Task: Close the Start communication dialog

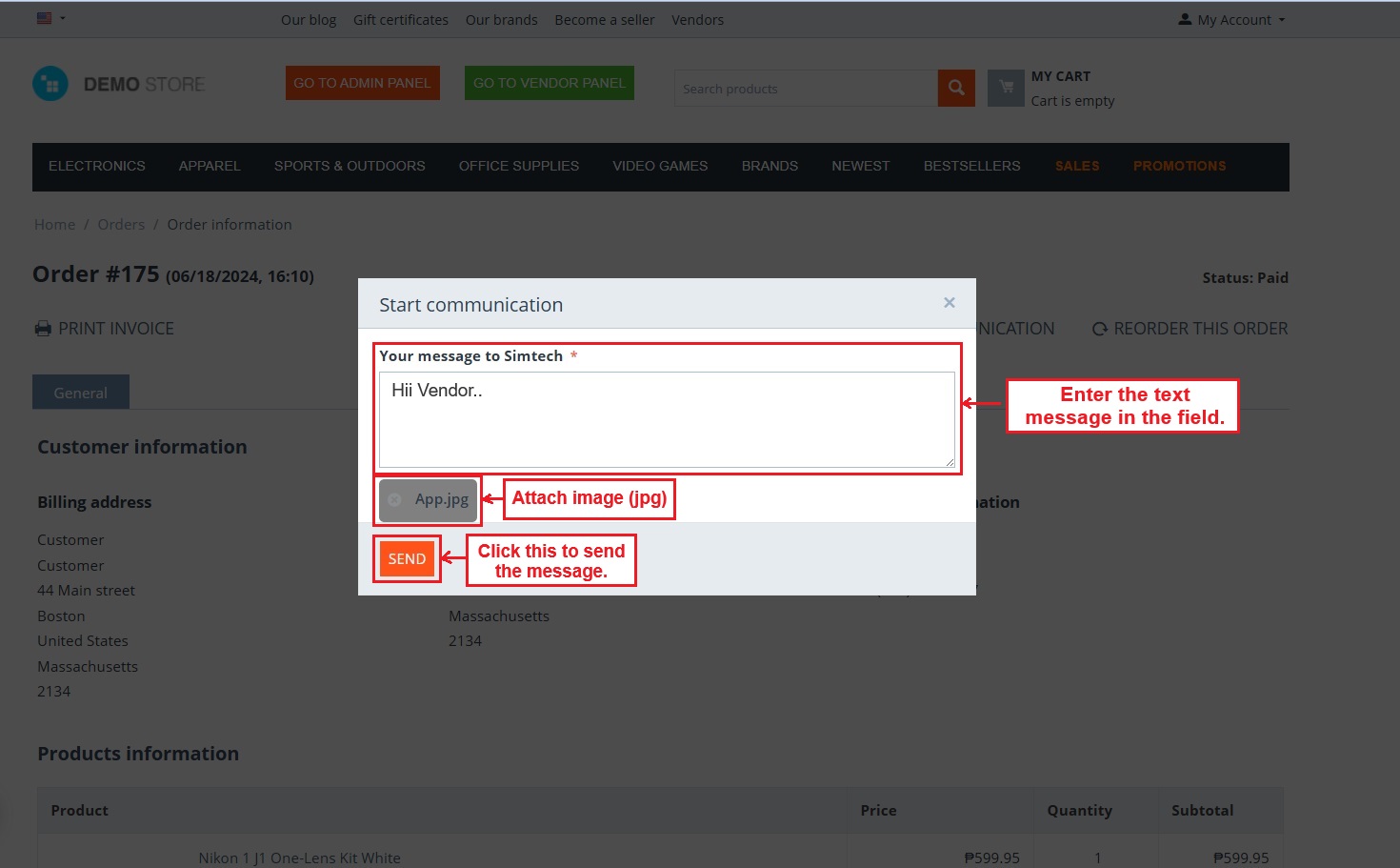Action: click(949, 303)
